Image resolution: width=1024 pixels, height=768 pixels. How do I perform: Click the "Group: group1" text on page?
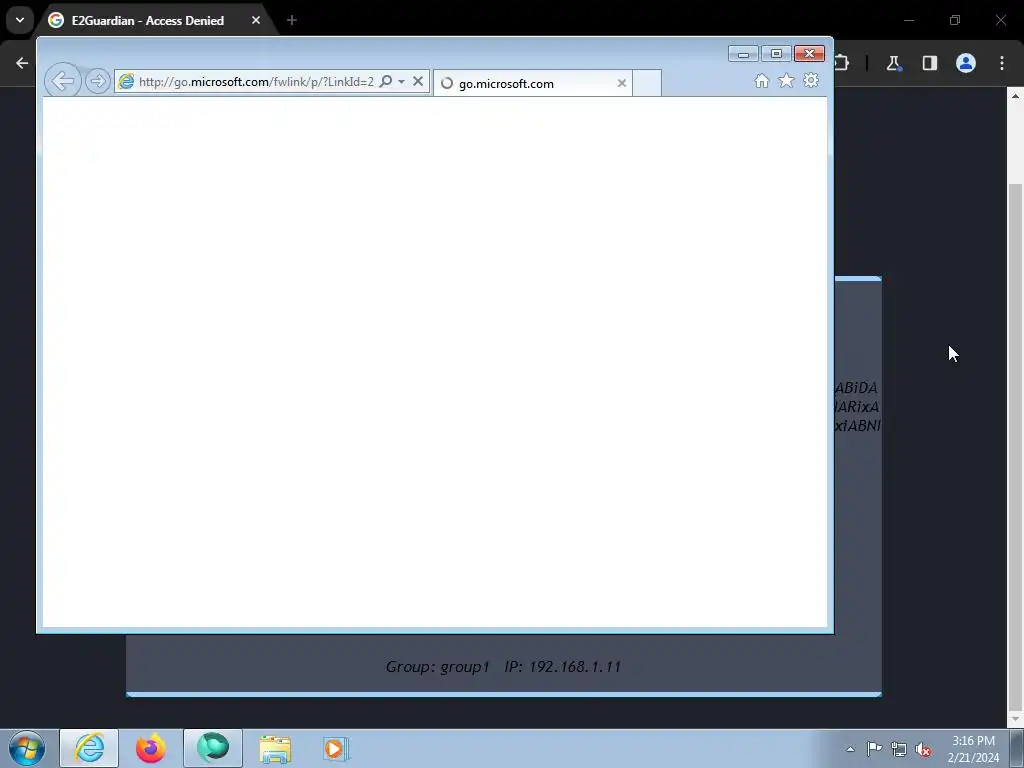tap(437, 667)
